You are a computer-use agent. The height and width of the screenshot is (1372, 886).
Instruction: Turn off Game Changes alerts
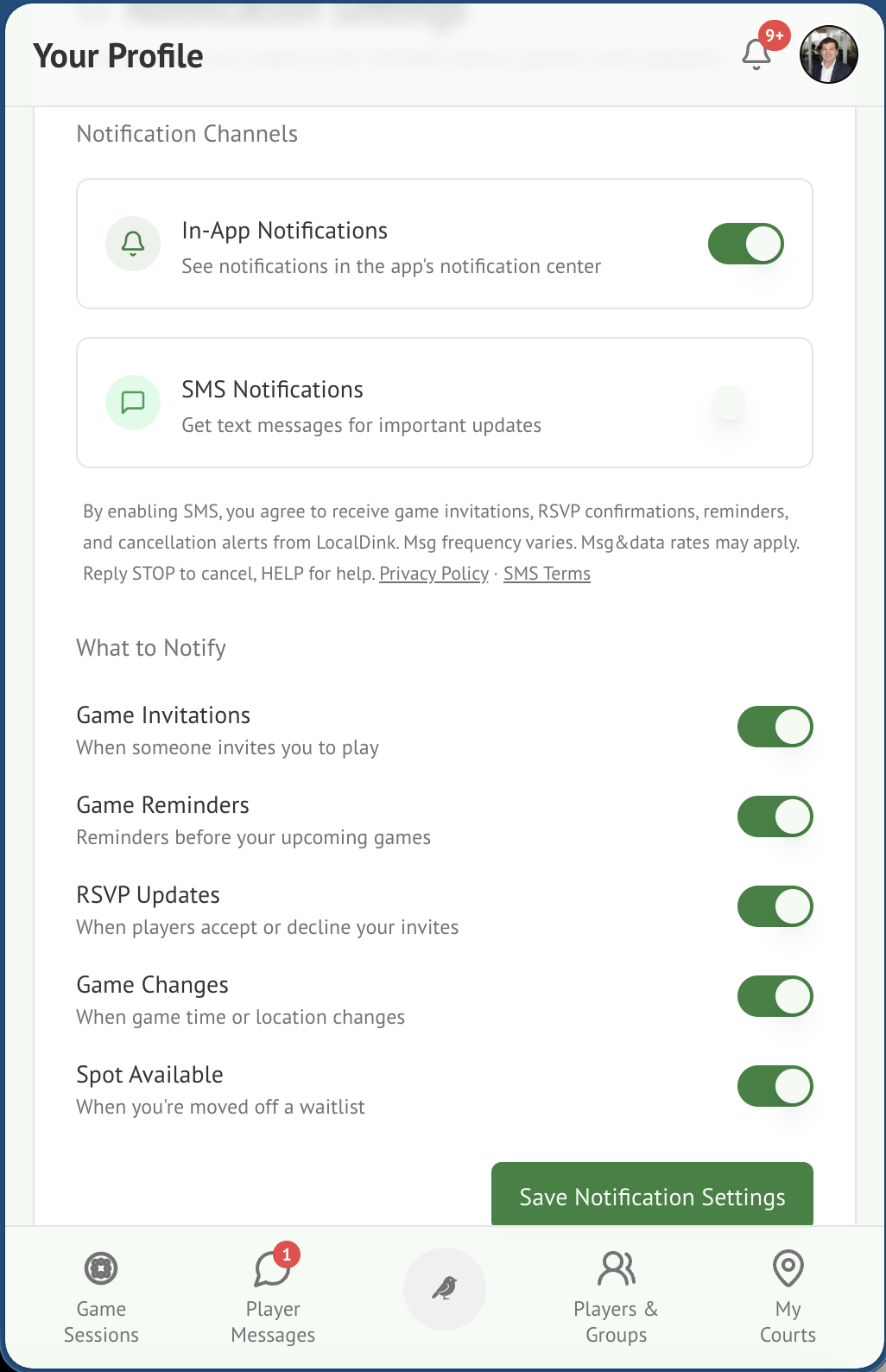774,996
